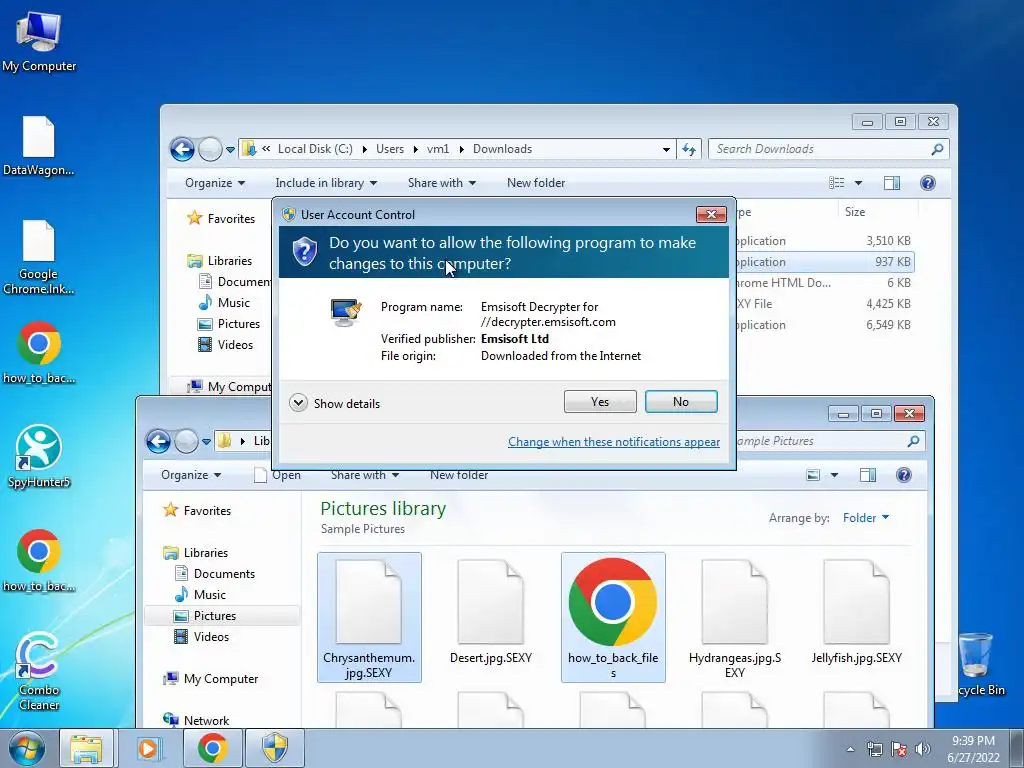Open Share with menu in Downloads window
Image resolution: width=1024 pixels, height=768 pixels.
click(x=441, y=184)
